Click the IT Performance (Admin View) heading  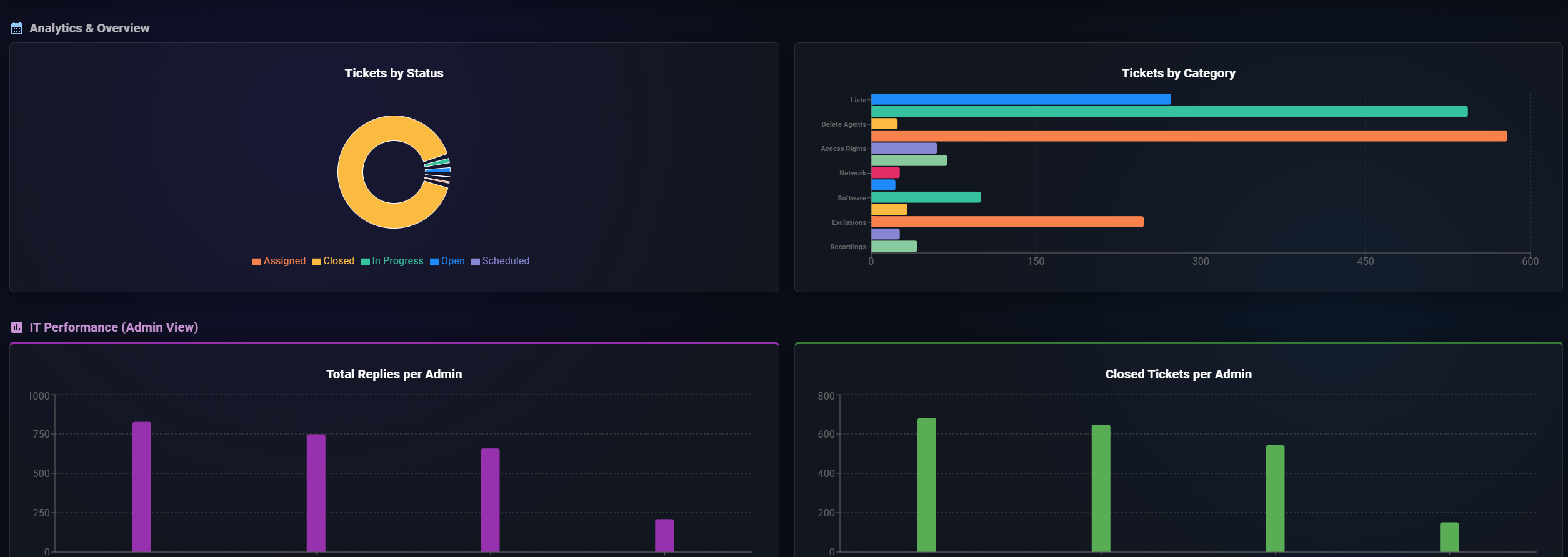114,327
